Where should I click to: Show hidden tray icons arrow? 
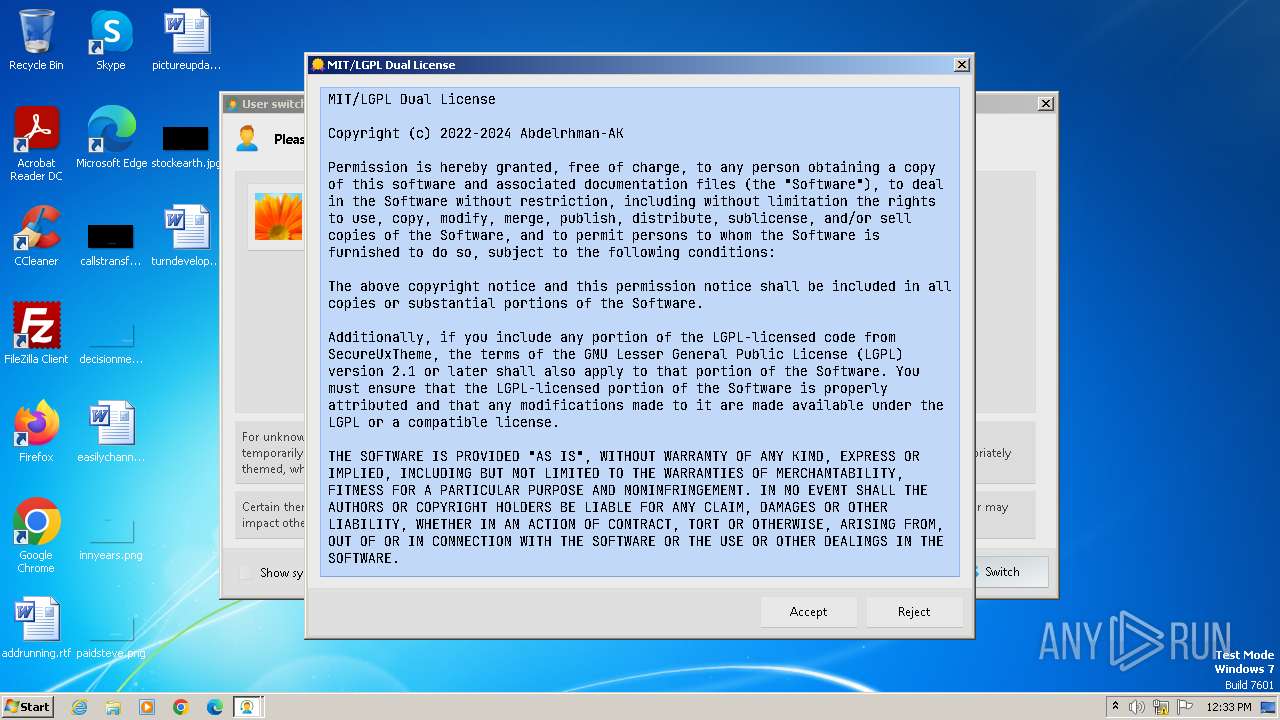1115,707
